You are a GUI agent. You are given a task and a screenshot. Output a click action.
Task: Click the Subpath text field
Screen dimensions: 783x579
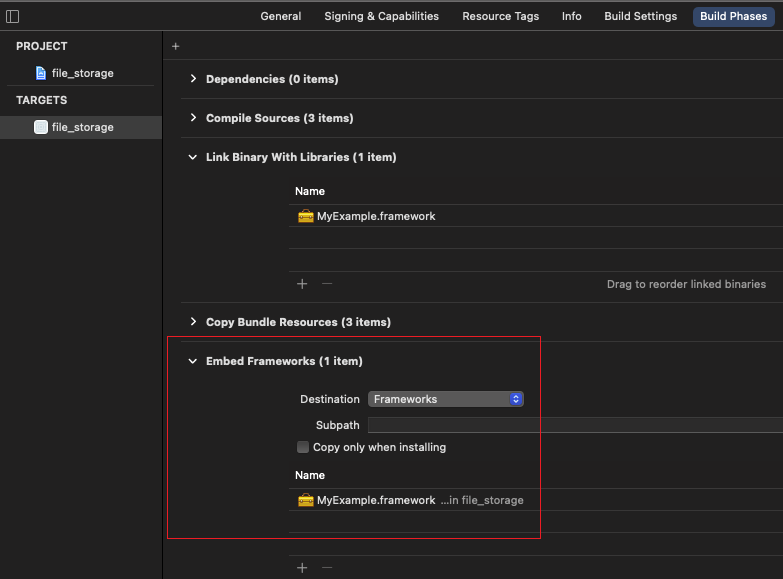point(574,425)
